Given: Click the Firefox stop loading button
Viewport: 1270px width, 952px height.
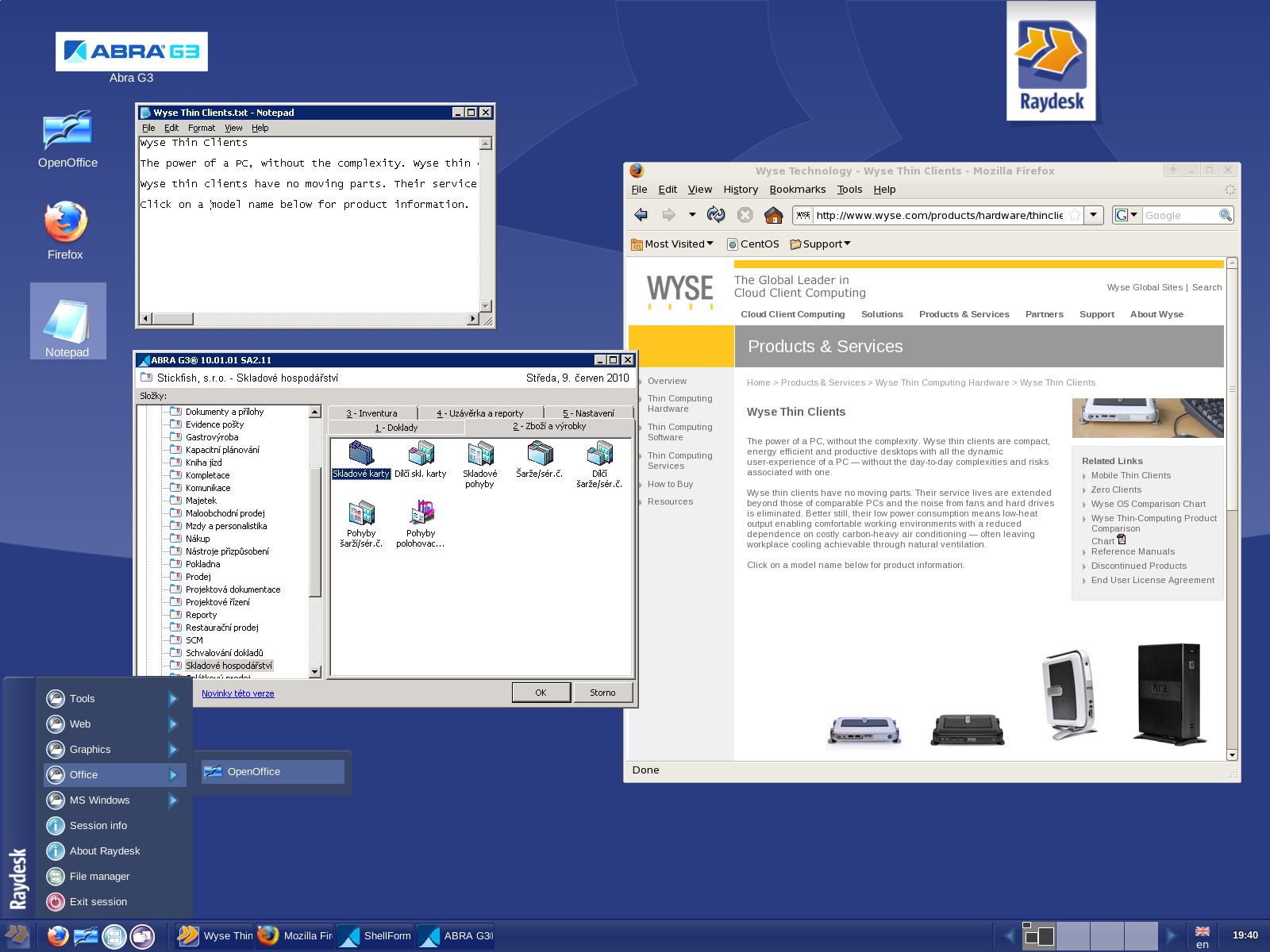Looking at the screenshot, I should coord(745,215).
